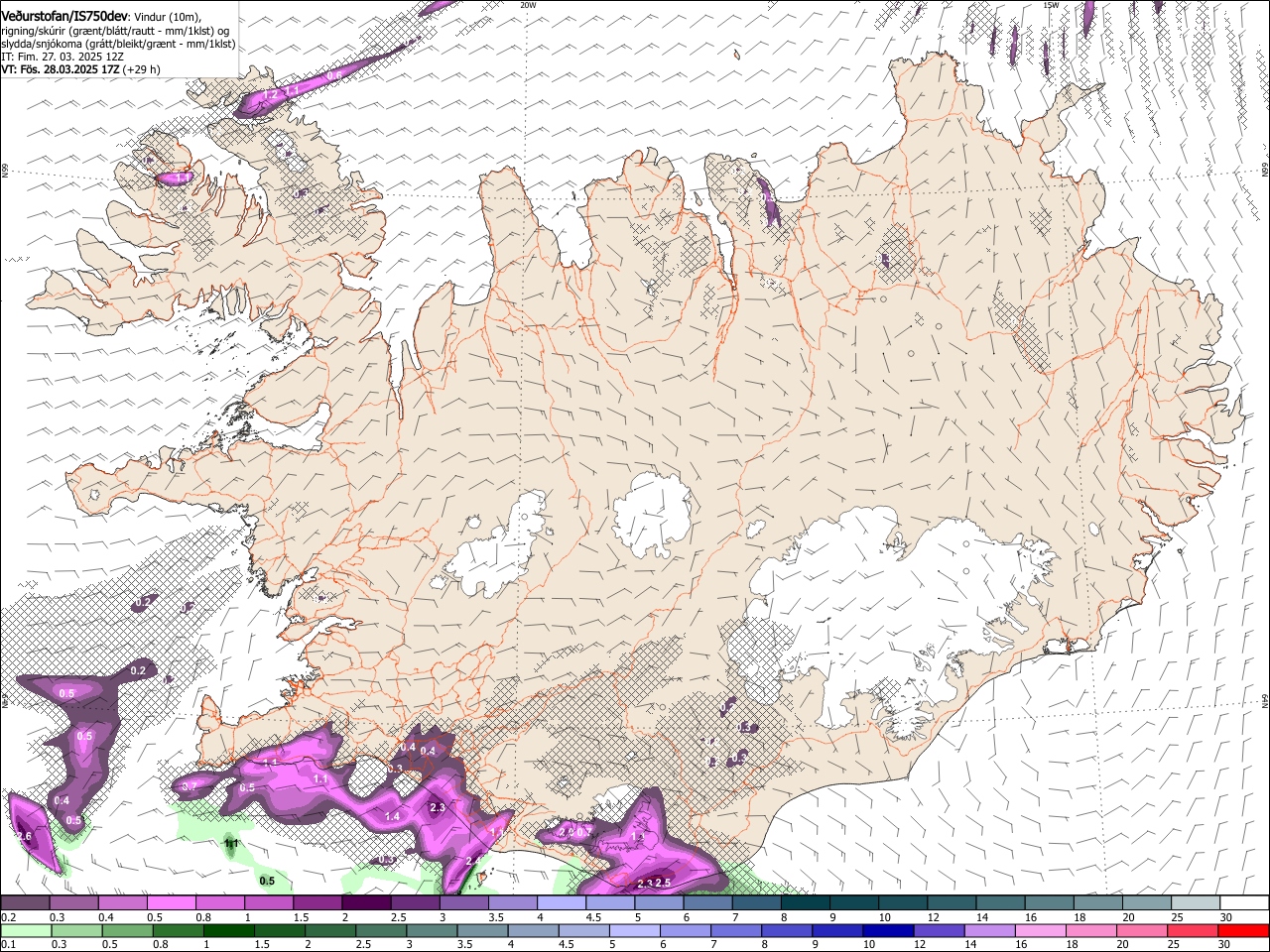Click the 20W longitude label
Screen dimensions: 1270x952
[x=528, y=5]
